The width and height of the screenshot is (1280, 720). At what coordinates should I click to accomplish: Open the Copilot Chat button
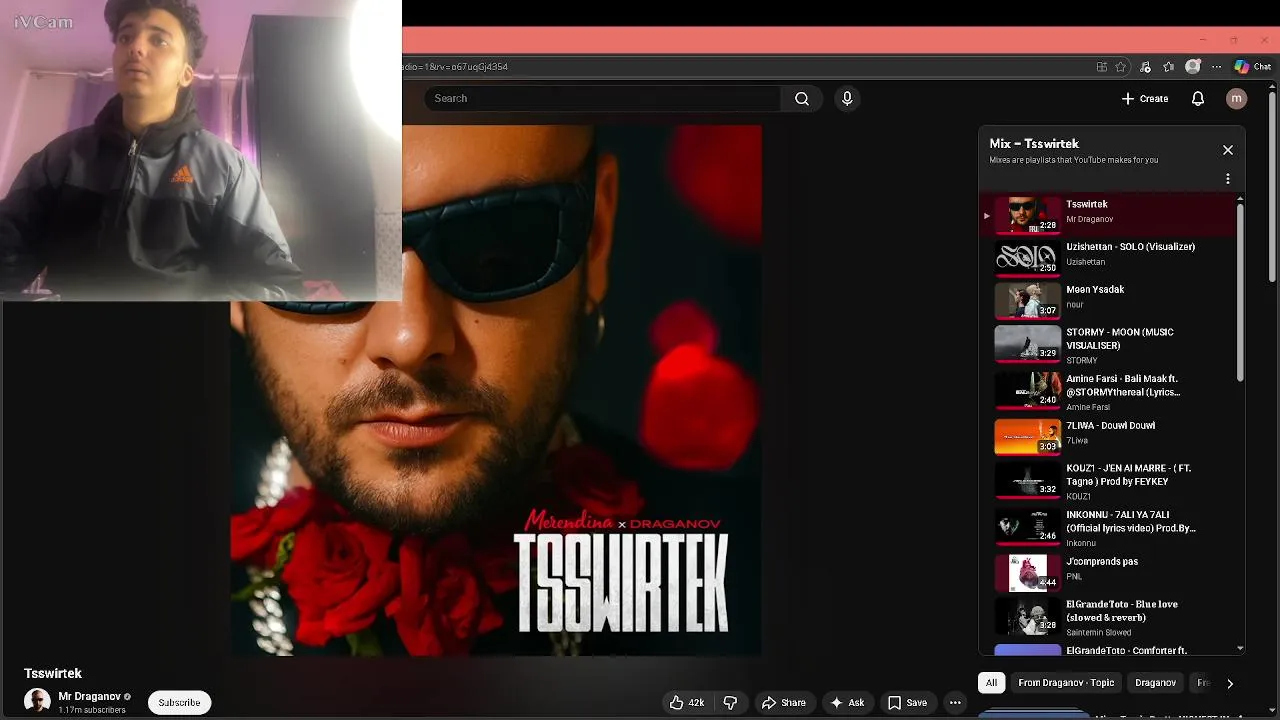(x=1252, y=67)
